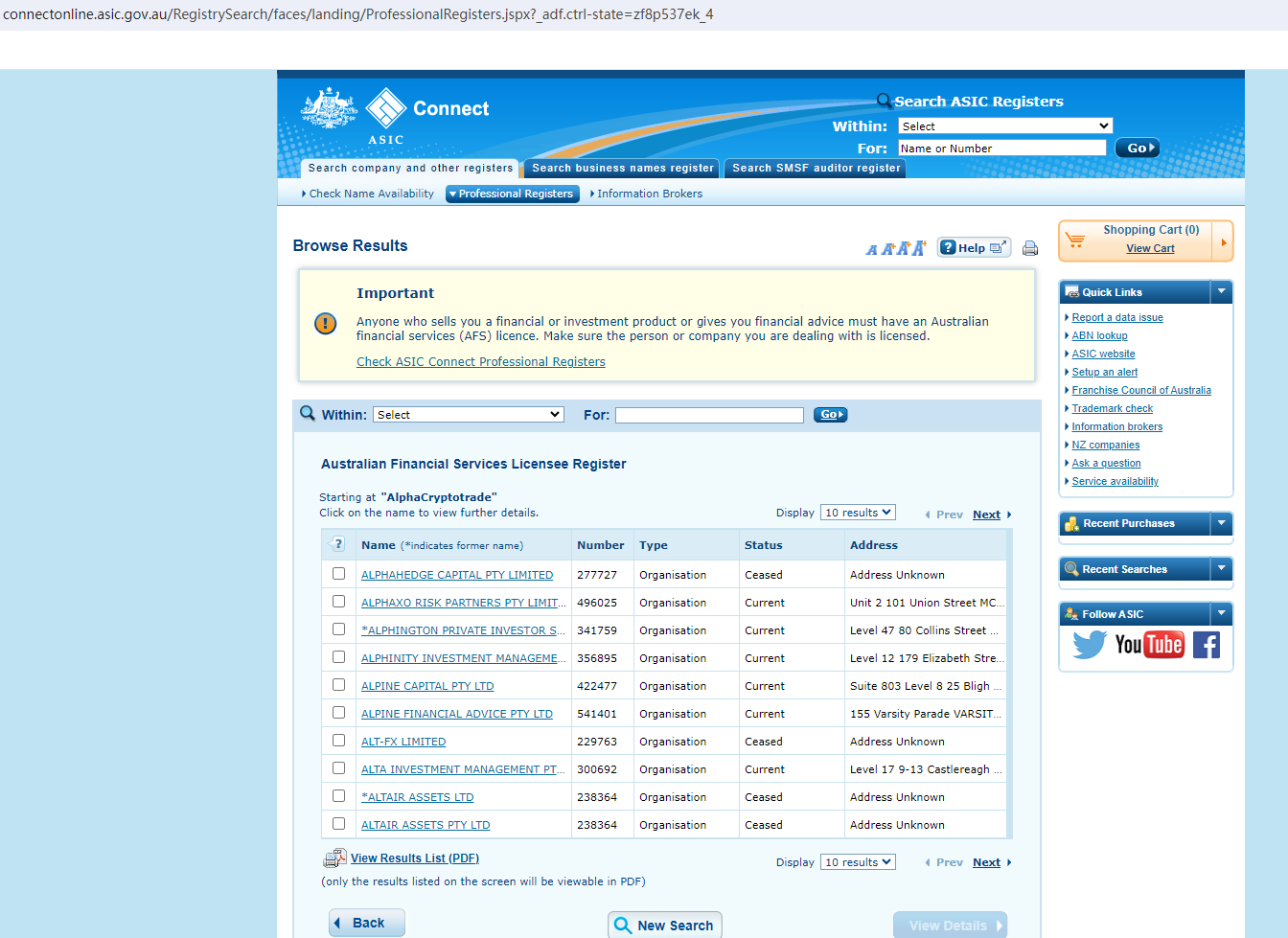Select the largest text size A icon
Screen dimensions: 1288x938
[919, 248]
